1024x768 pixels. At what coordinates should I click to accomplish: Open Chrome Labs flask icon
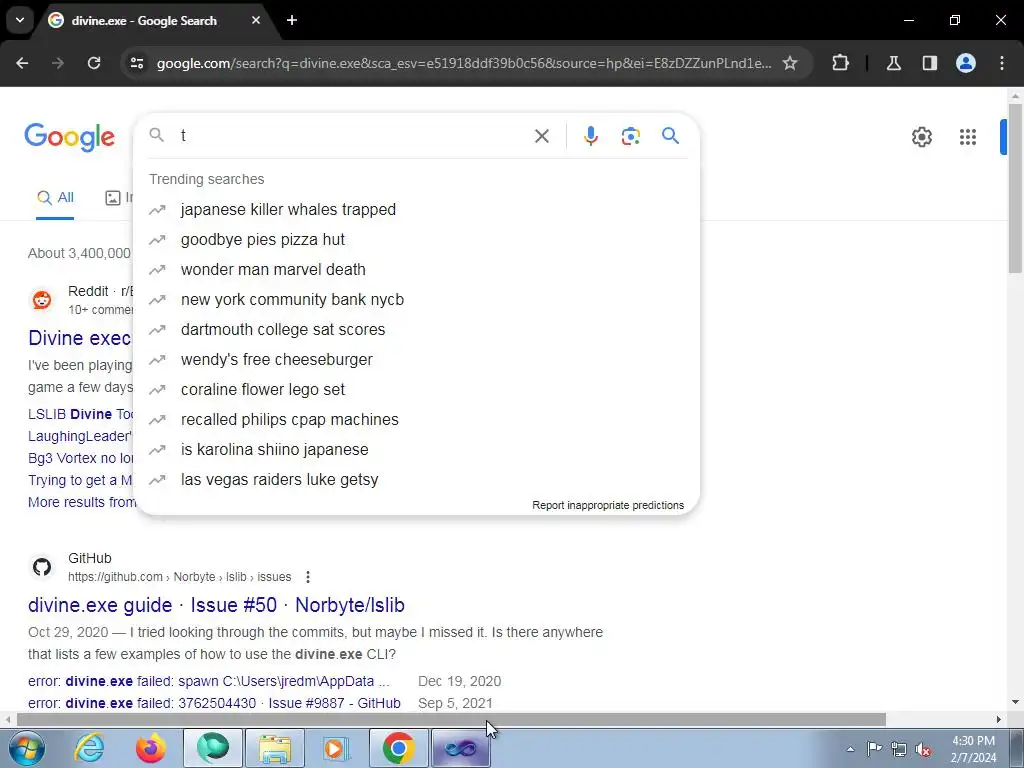tap(893, 63)
